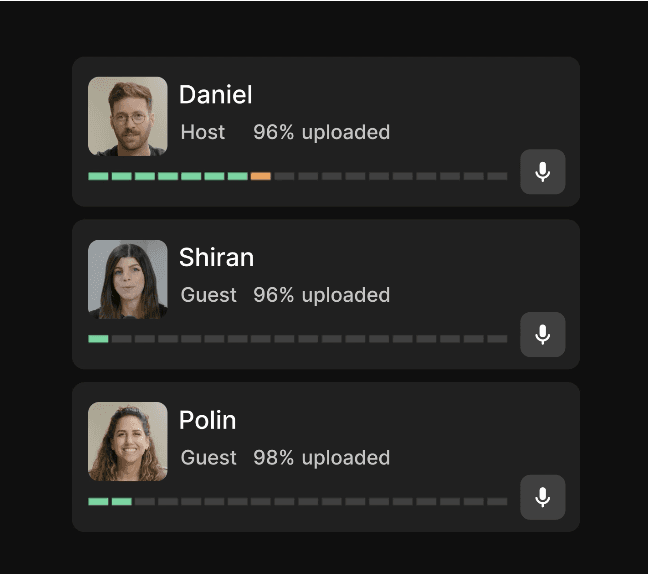Click the first green segment of Daniel's meter
The height and width of the screenshot is (574, 648).
[x=98, y=176]
